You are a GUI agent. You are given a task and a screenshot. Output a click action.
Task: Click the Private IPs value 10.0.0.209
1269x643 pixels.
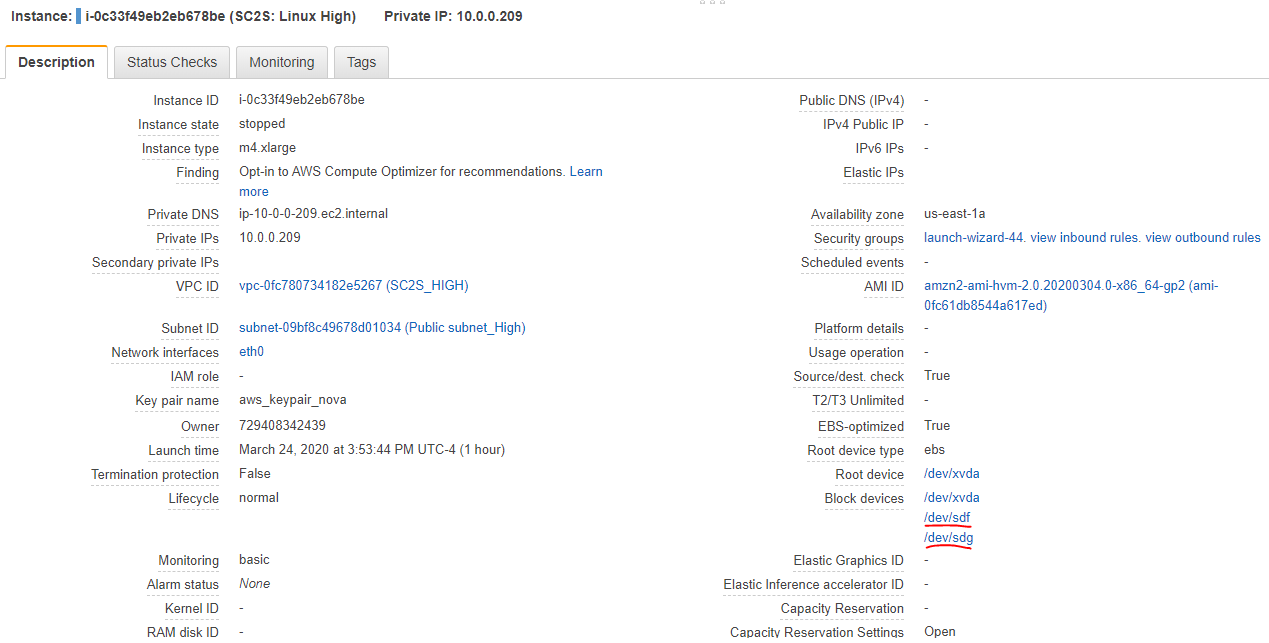(270, 238)
